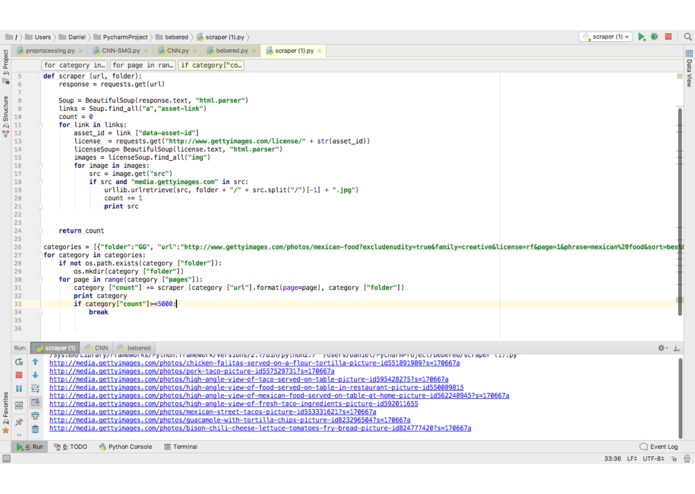Open Structure tool window

(5, 116)
